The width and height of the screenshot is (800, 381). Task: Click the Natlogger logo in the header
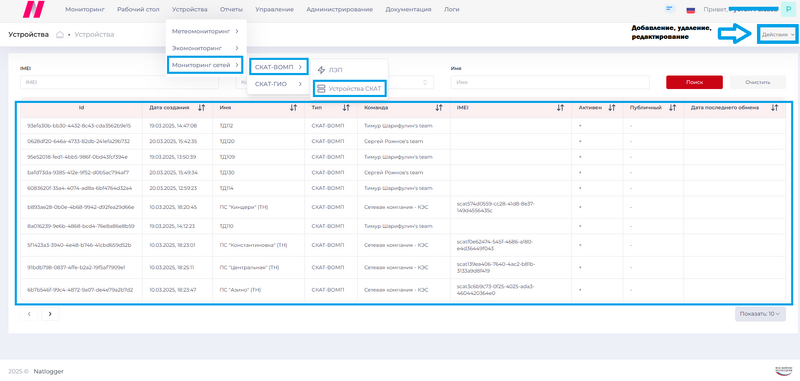(34, 9)
